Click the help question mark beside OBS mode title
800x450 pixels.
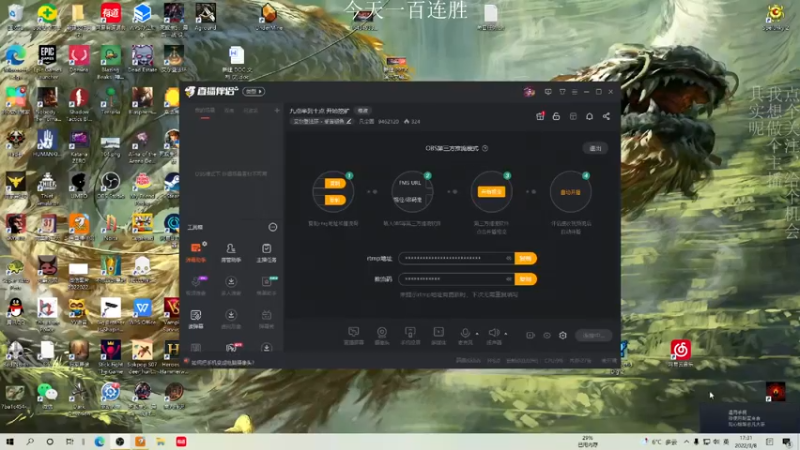(x=485, y=148)
